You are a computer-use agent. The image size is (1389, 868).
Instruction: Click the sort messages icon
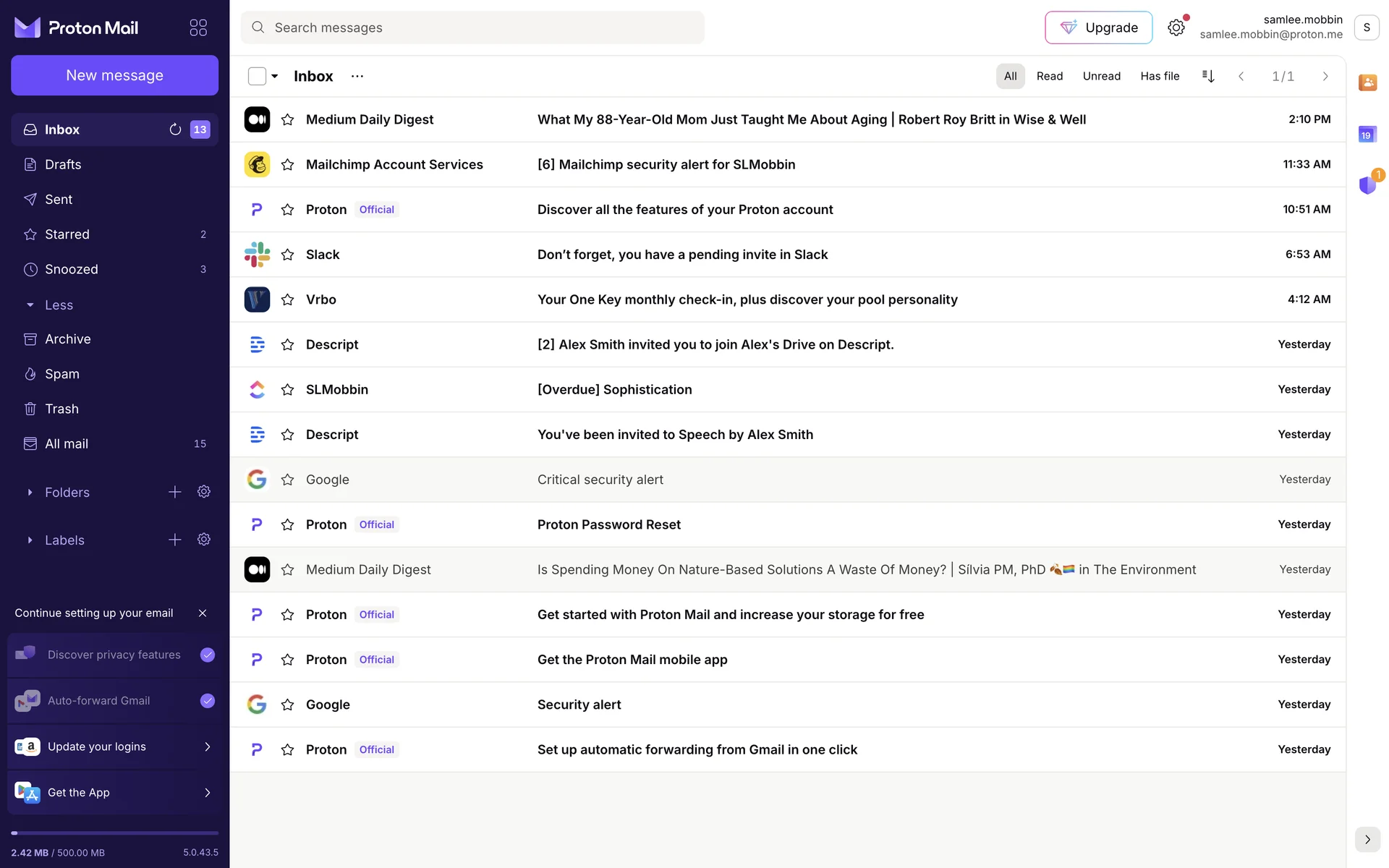click(1208, 76)
